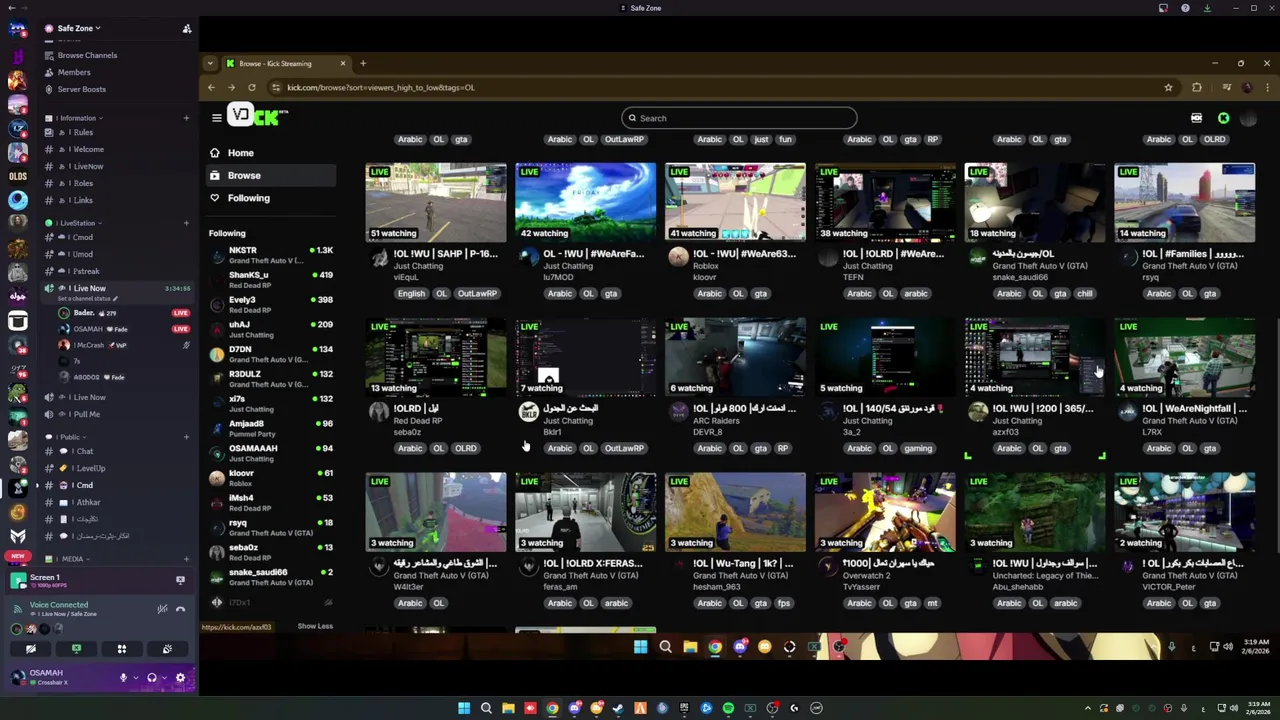Click the Kick search field
Screen dimensions: 1280x720
[739, 118]
